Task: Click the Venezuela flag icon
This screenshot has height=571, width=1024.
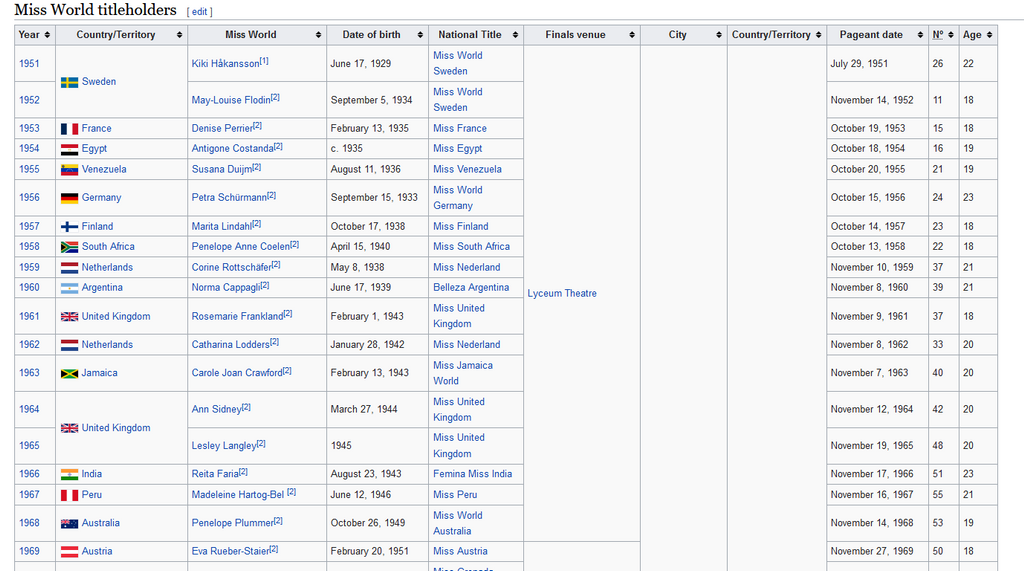Action: pyautogui.click(x=69, y=169)
